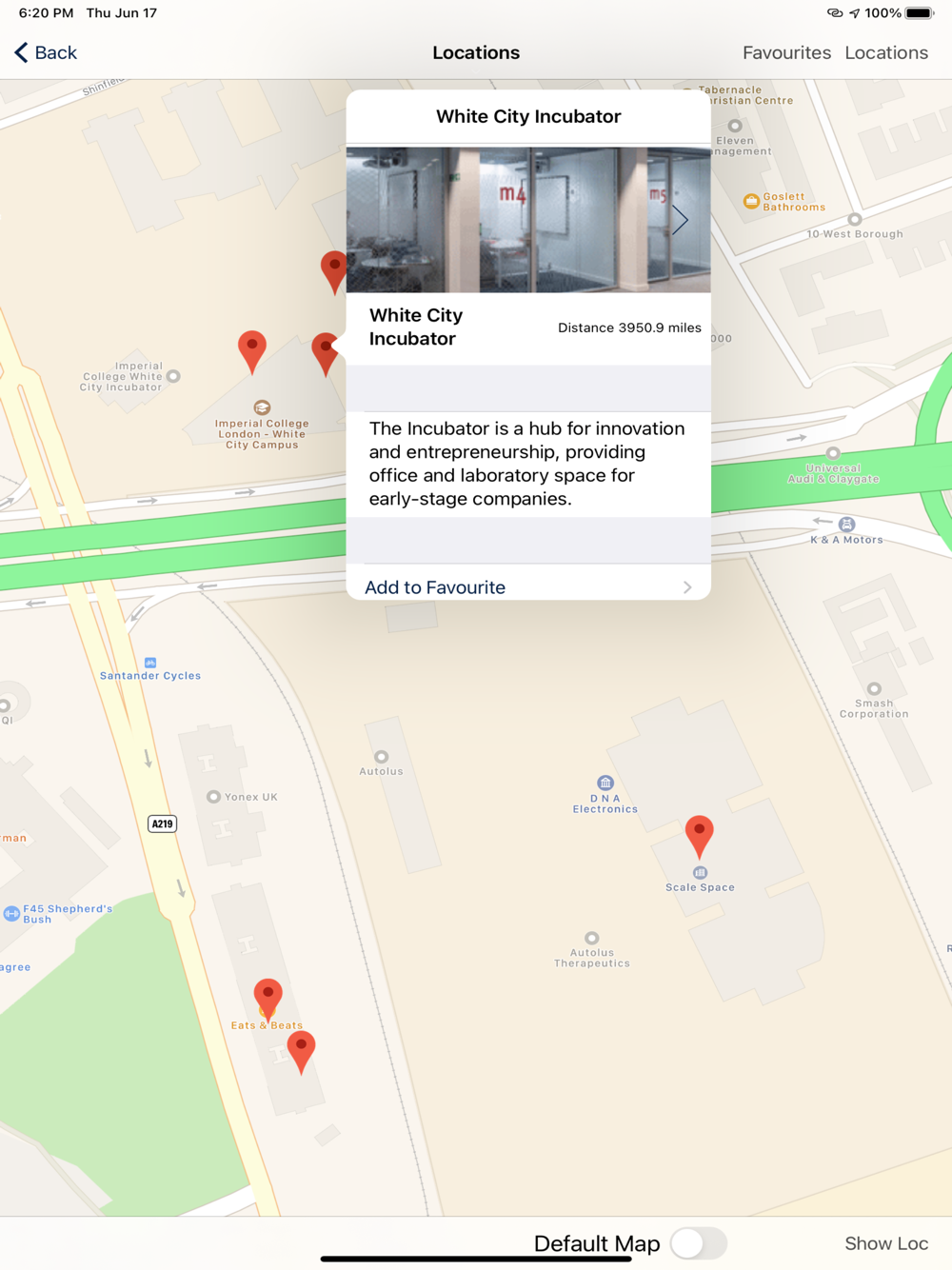This screenshot has height=1270, width=952.
Task: Select the K & A Motors icon
Action: (847, 525)
